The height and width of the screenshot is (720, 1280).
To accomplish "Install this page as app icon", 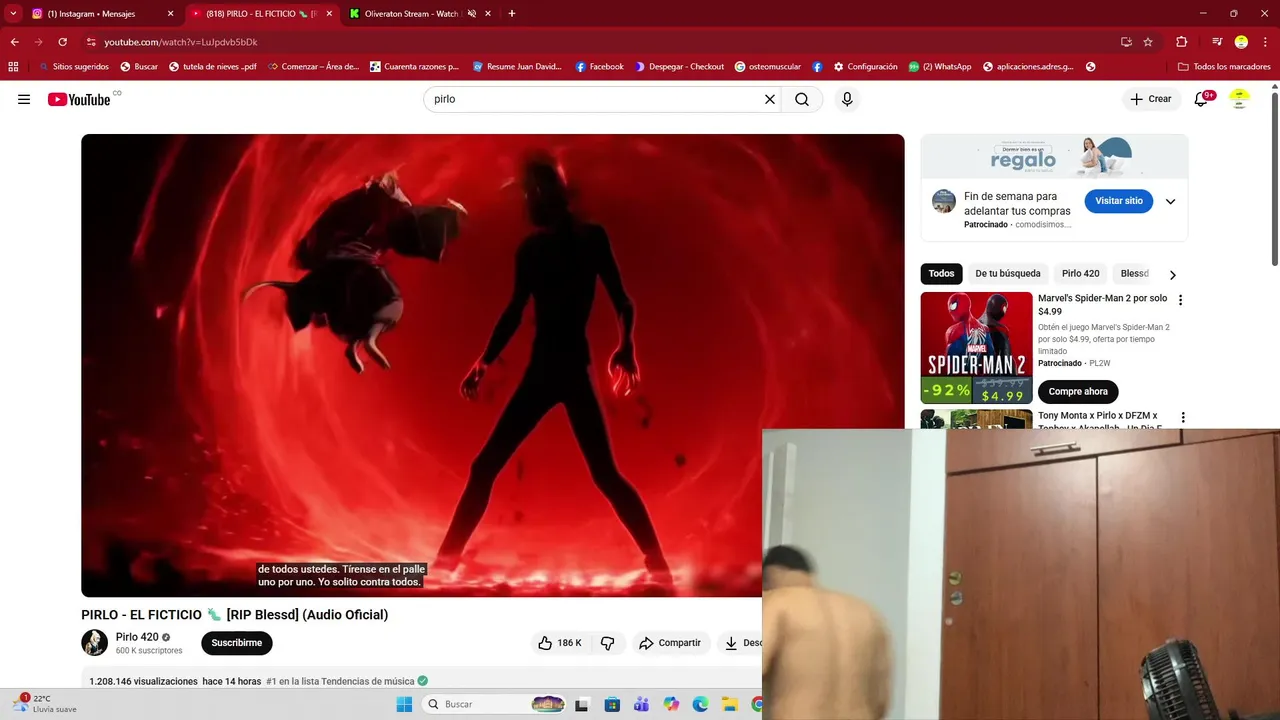I will 1126,42.
